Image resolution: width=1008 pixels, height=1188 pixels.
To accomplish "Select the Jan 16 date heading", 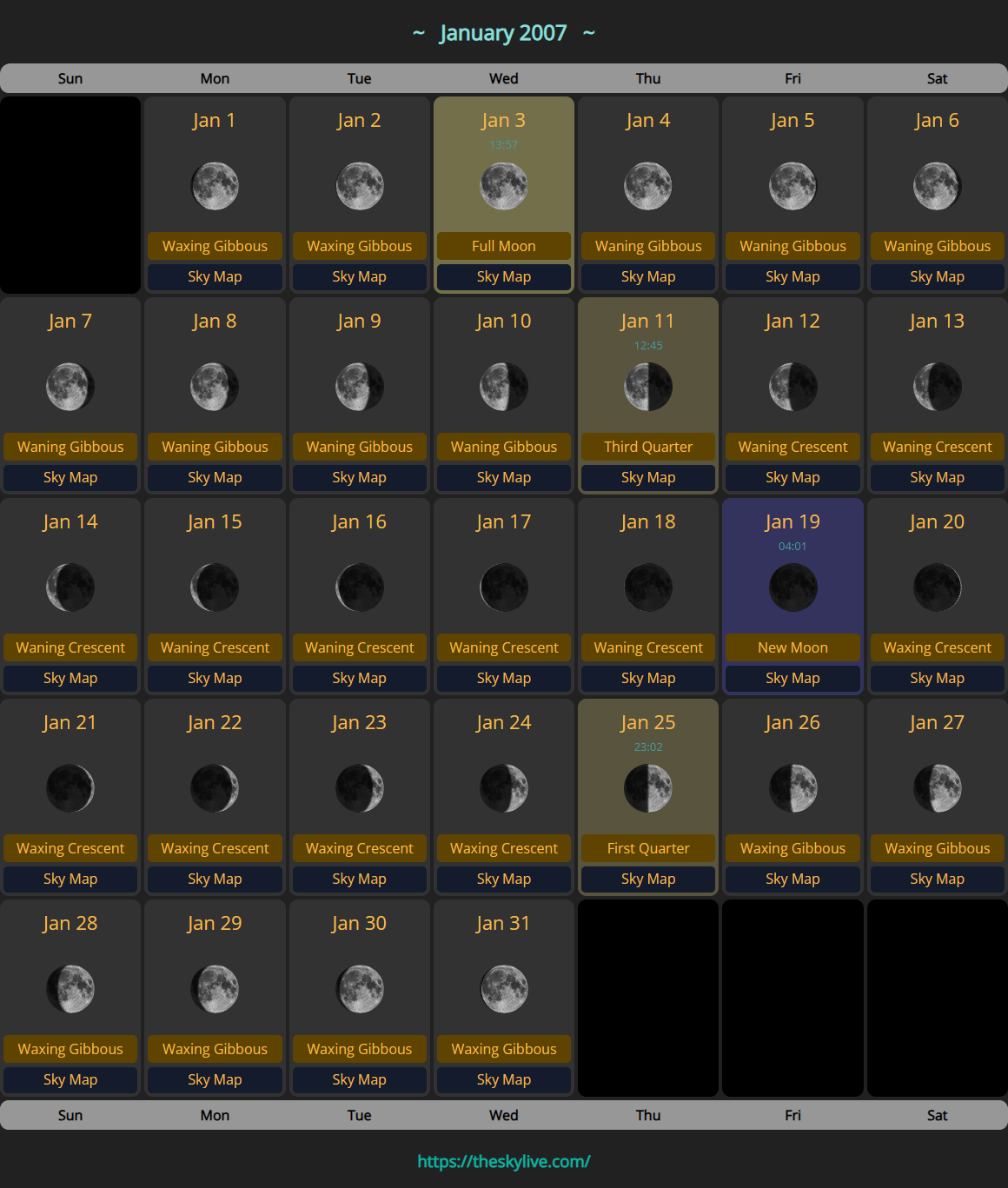I will click(359, 521).
